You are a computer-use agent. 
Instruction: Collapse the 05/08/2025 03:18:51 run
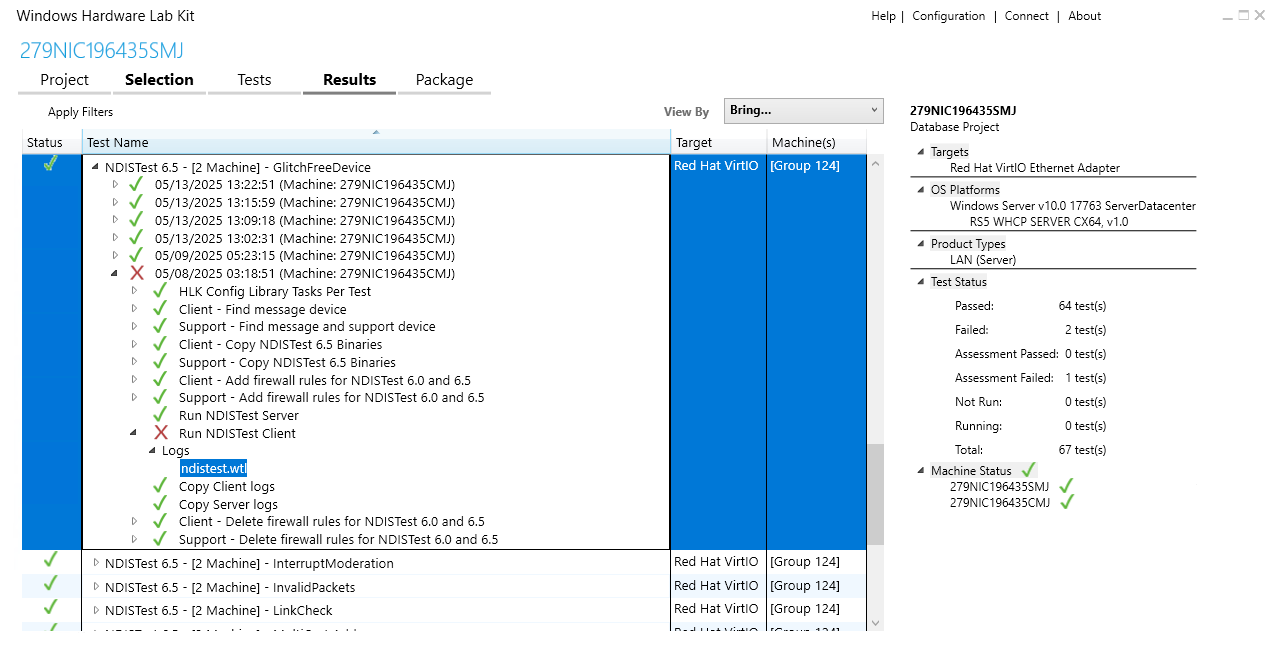[115, 274]
